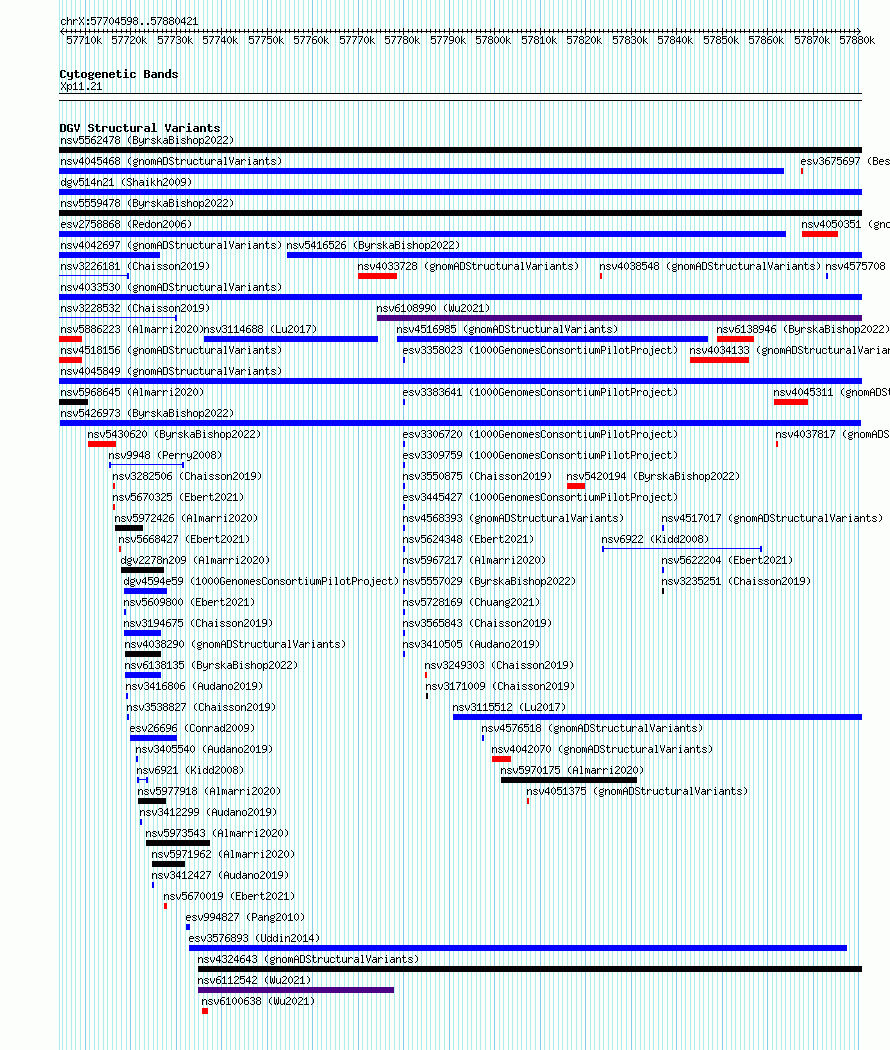Screen dimensions: 890x1050
Task: Open nsv6112542 (Wu2021) variant
Action: pyautogui.click(x=254, y=980)
